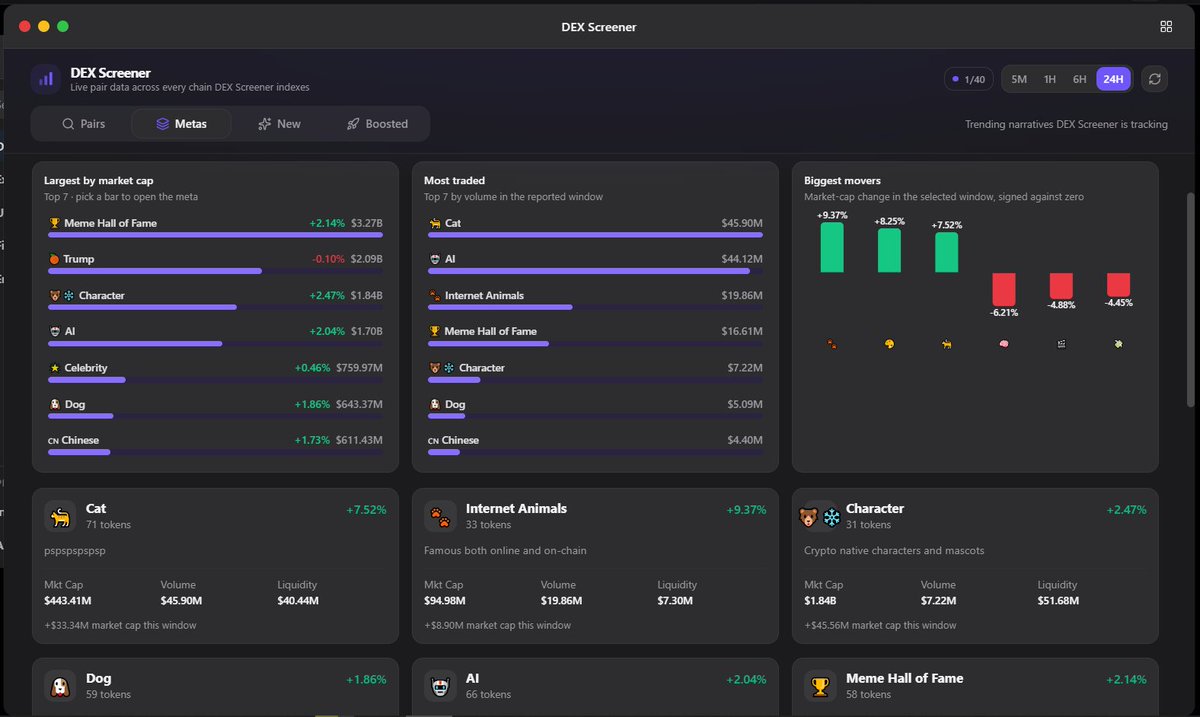Screen dimensions: 1200x717
Task: Select the 24H time window
Action: click(1113, 79)
